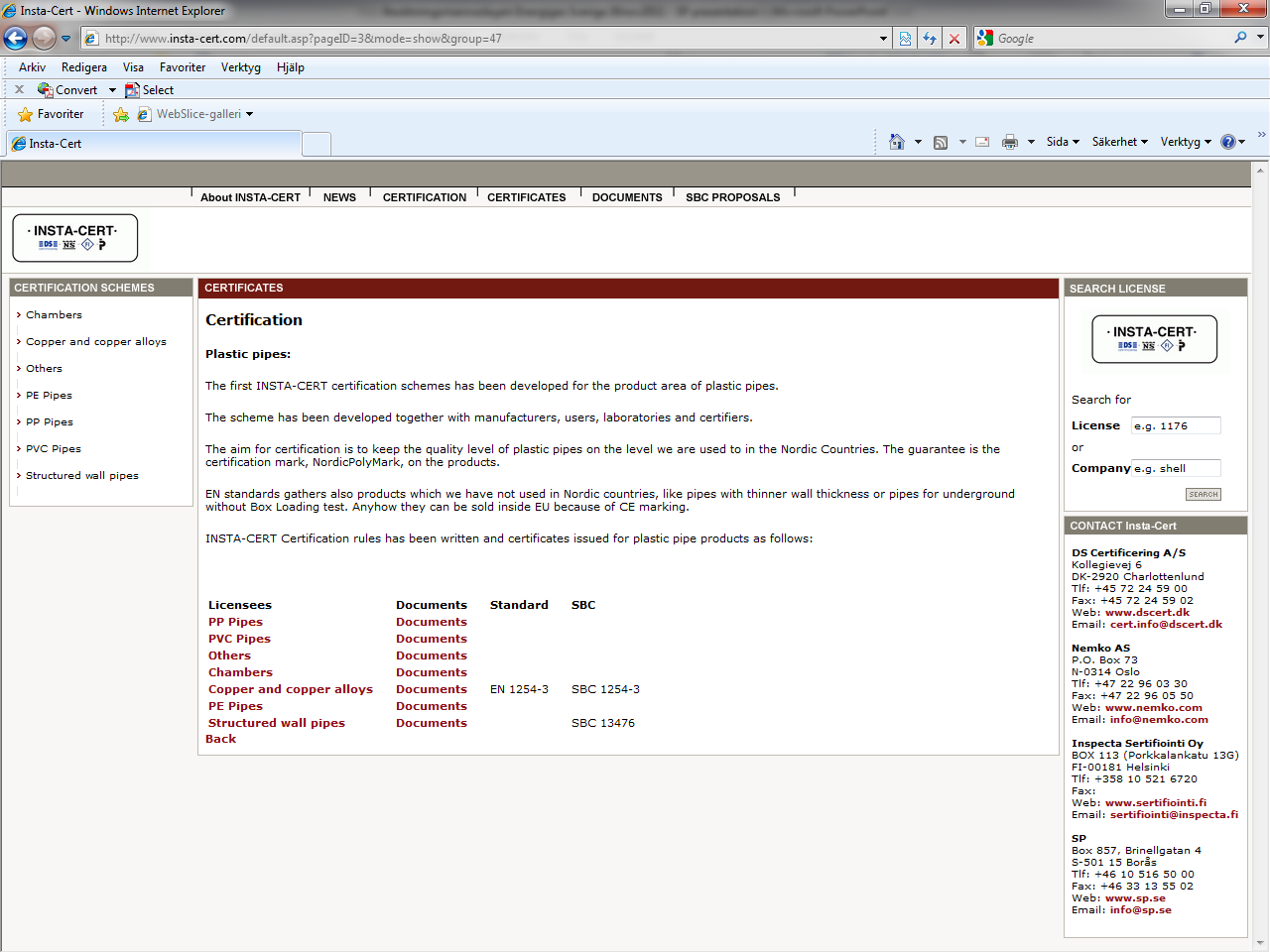Viewport: 1270px width, 952px height.
Task: Open Structured wall pipes sidebar link
Action: click(x=82, y=475)
